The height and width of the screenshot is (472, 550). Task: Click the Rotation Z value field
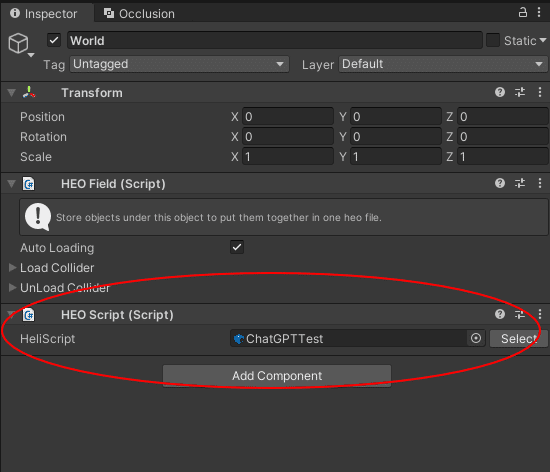tap(503, 137)
